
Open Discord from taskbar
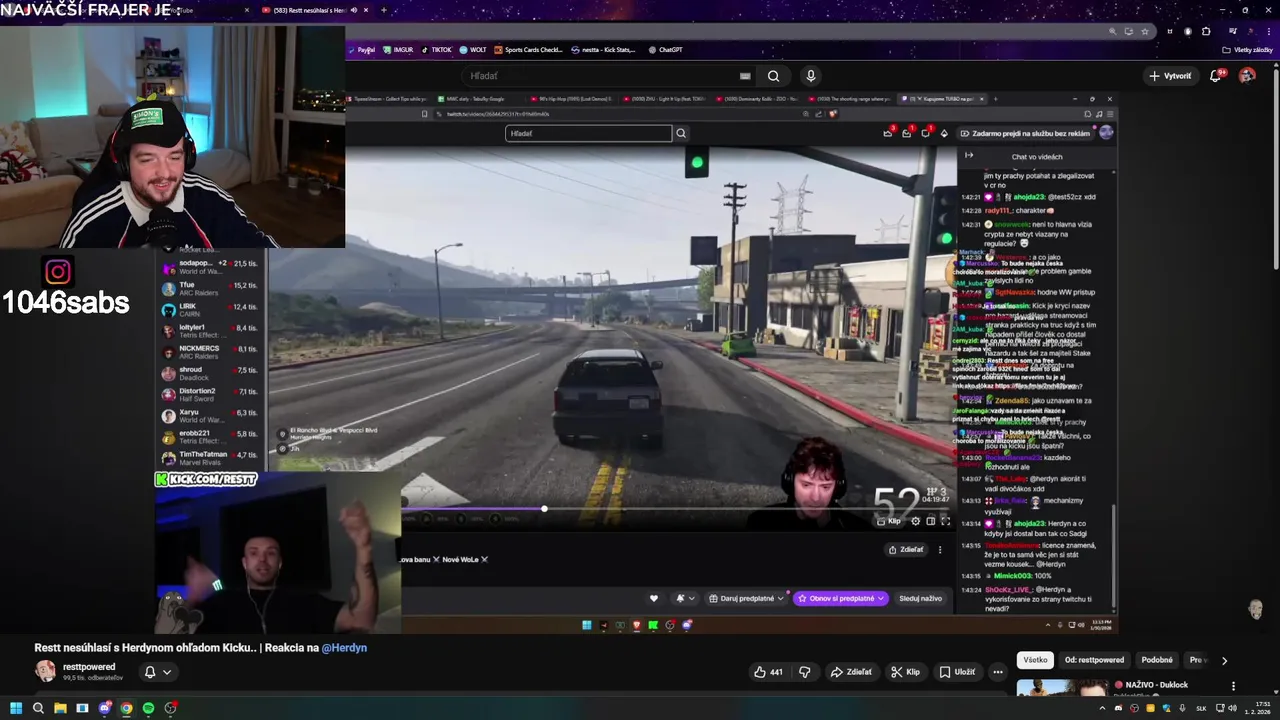(104, 708)
